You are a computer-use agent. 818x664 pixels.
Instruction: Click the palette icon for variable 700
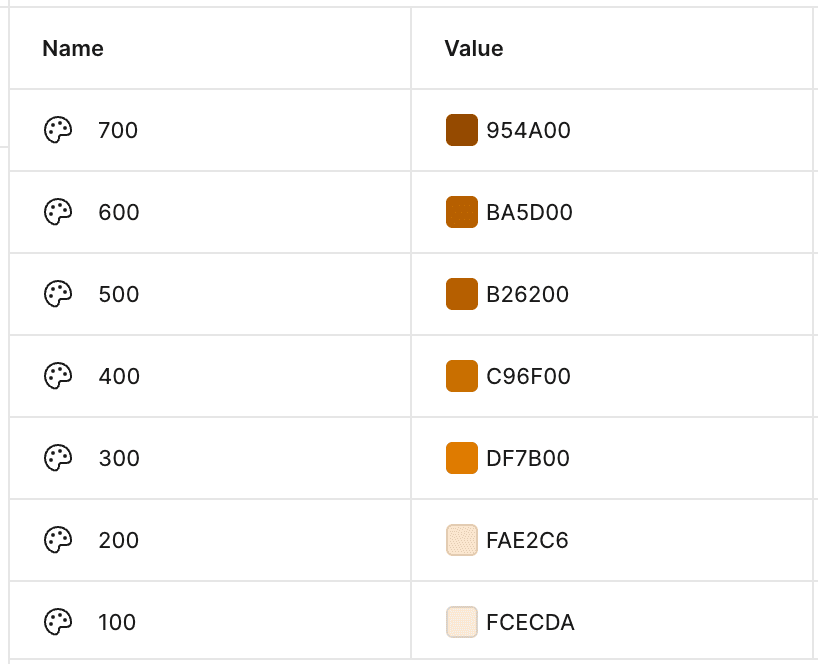pyautogui.click(x=58, y=130)
